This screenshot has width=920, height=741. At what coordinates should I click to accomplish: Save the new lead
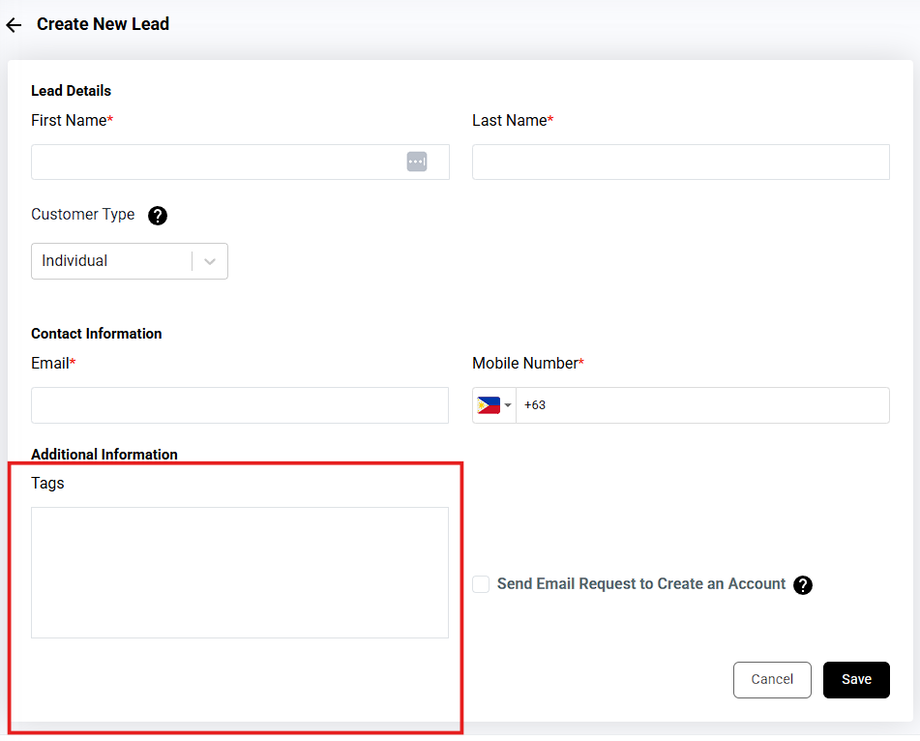click(856, 679)
